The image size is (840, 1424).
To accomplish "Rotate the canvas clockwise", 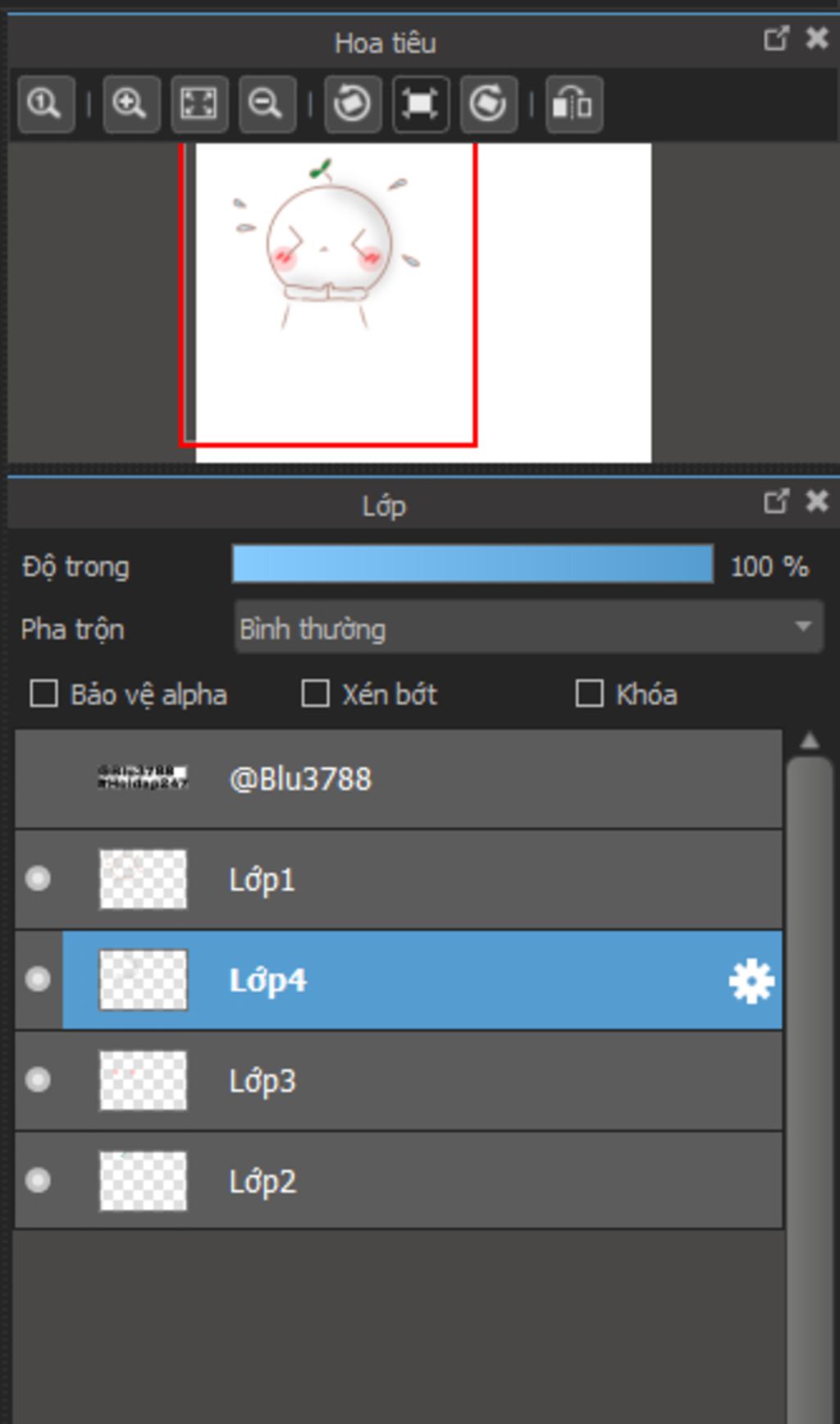I will click(x=489, y=104).
